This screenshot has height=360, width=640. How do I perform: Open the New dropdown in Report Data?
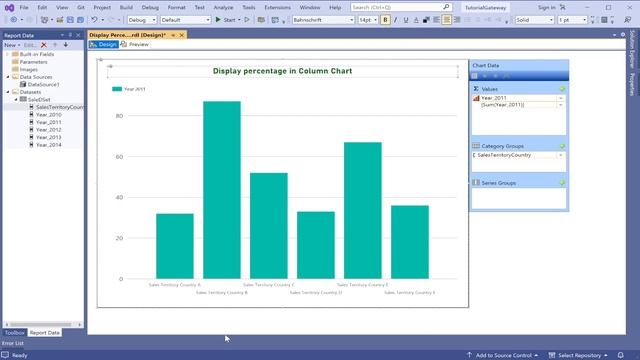pyautogui.click(x=12, y=45)
